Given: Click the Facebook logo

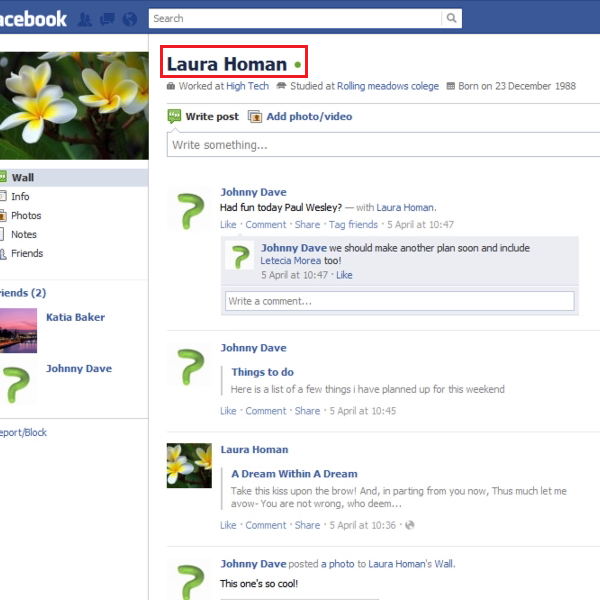Looking at the screenshot, I should click(x=33, y=19).
